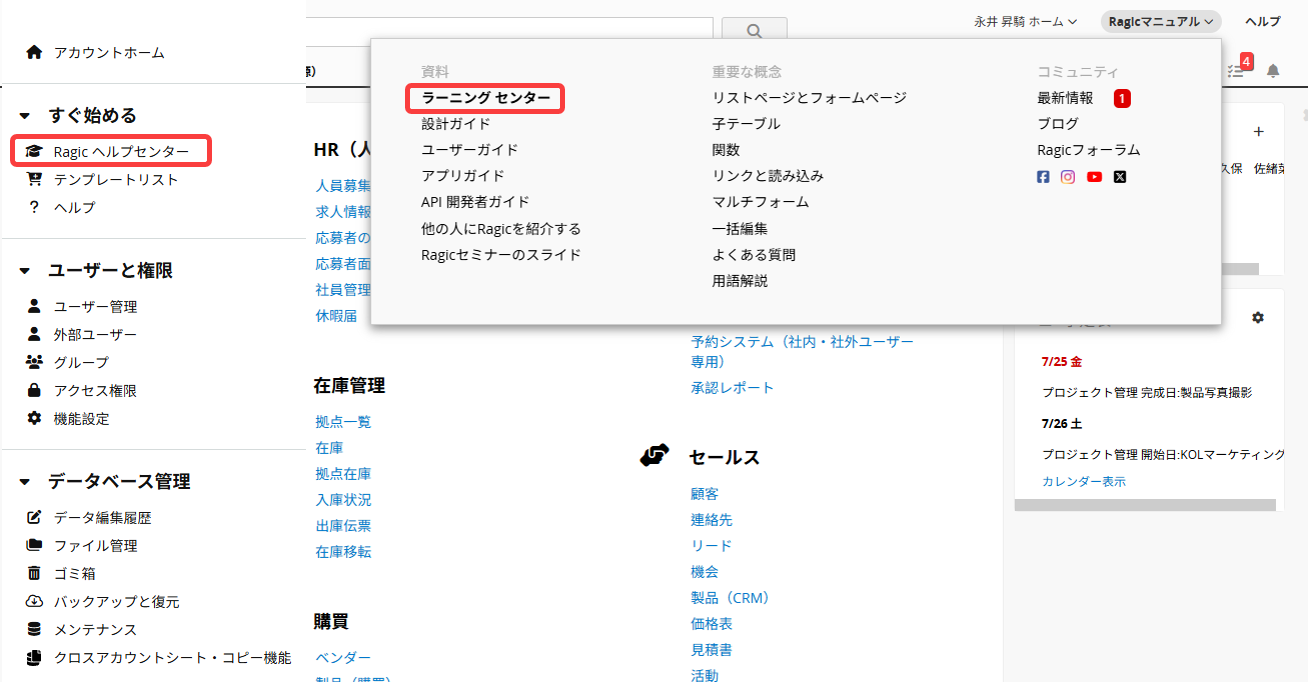Click the YouTube icon in the Community column
The height and width of the screenshot is (682, 1308).
(1094, 177)
